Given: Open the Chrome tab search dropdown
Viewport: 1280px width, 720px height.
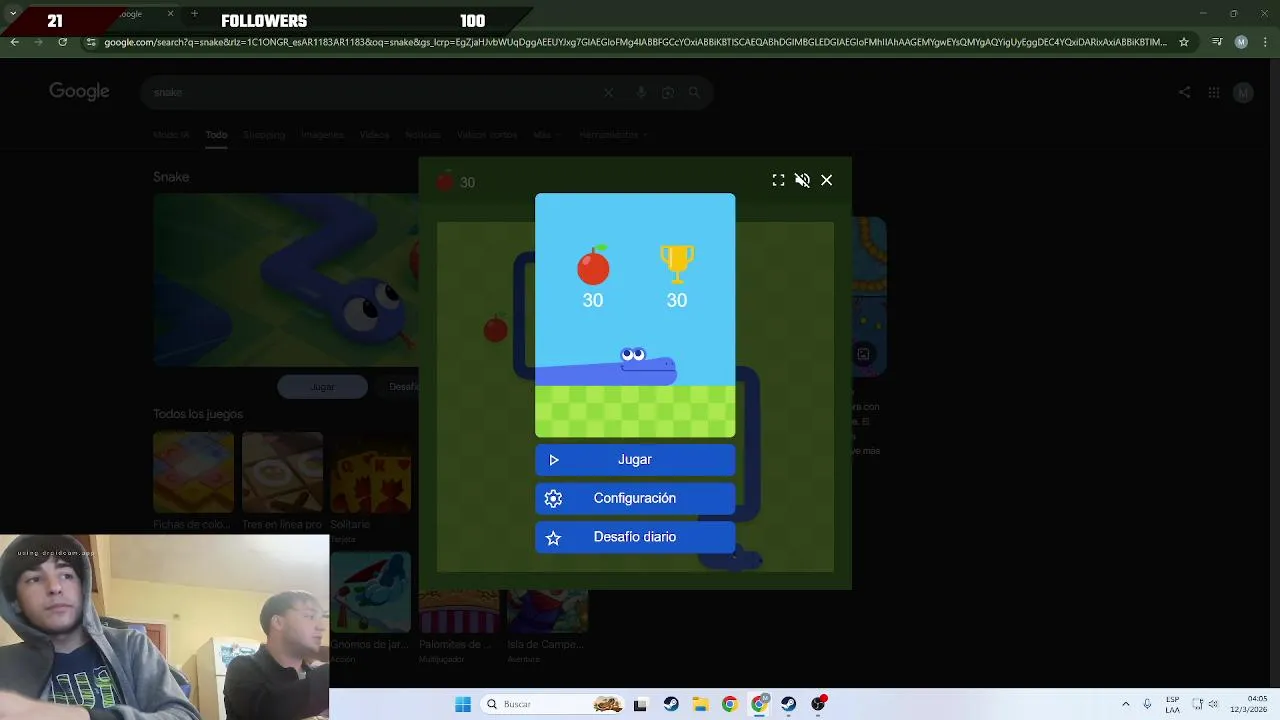Looking at the screenshot, I should (x=12, y=14).
